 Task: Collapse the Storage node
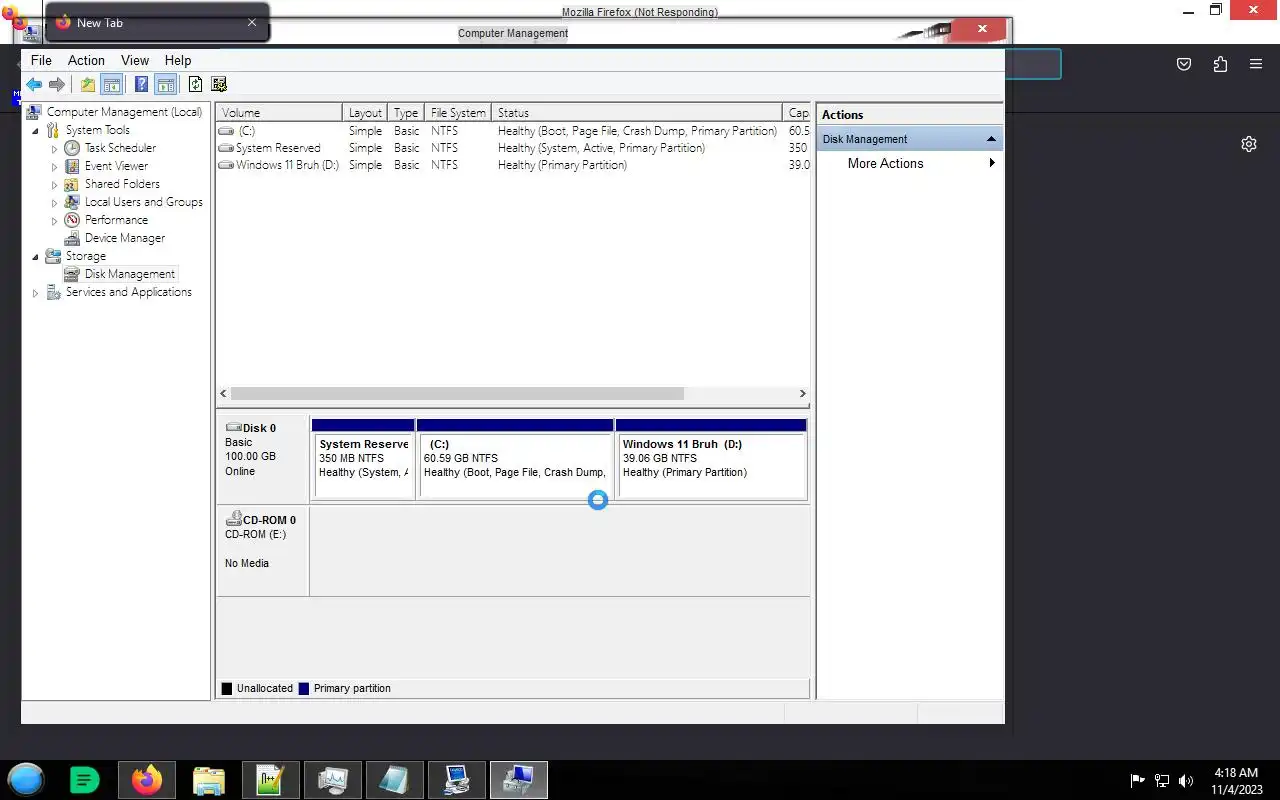[36, 256]
